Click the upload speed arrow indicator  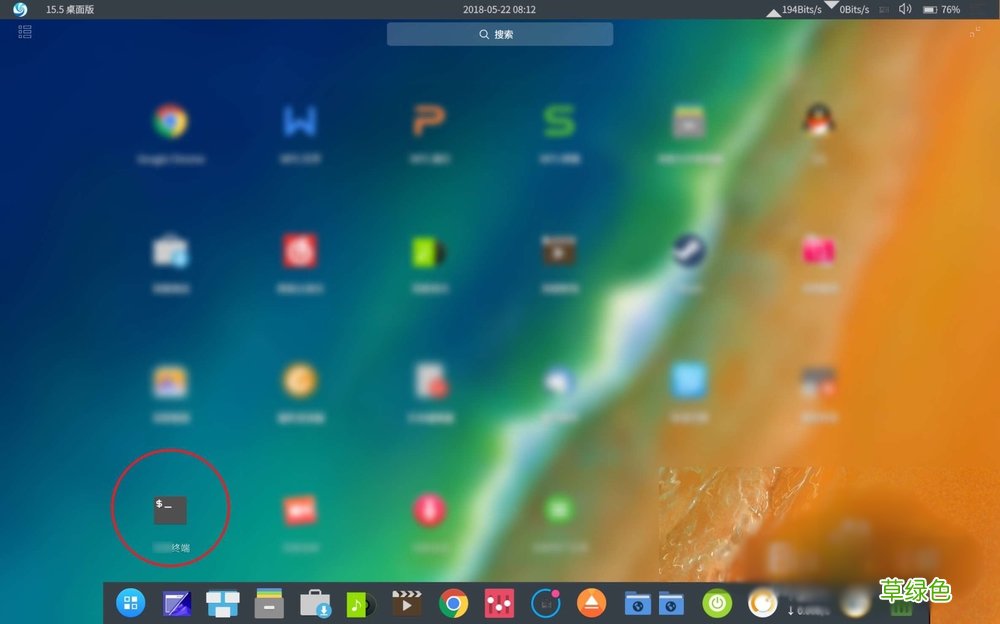pyautogui.click(x=774, y=13)
